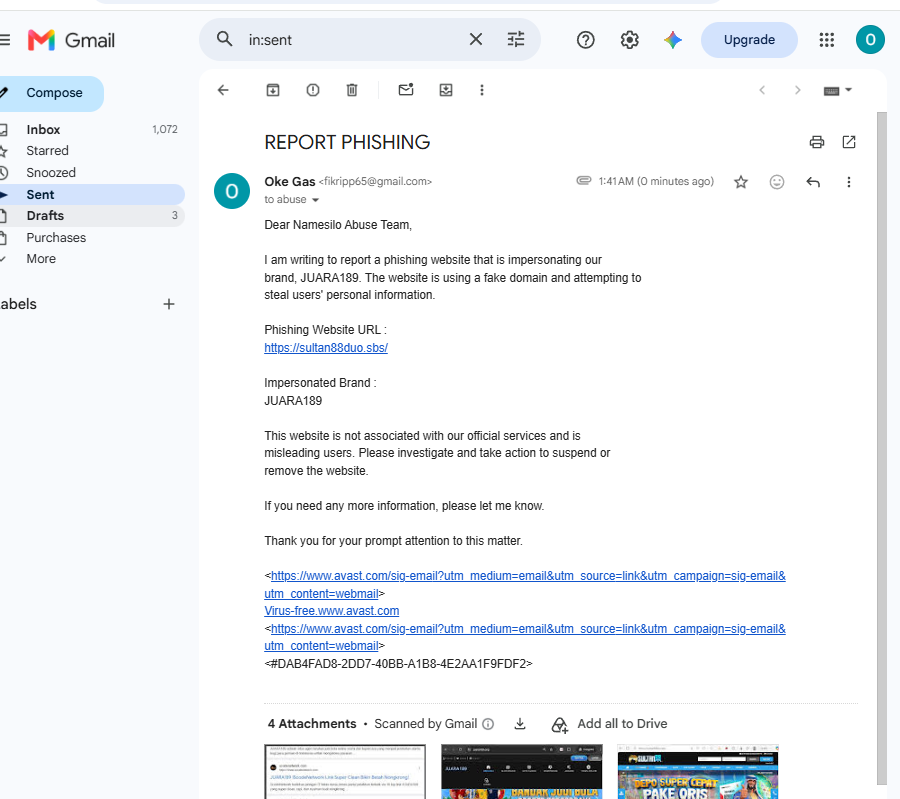Click Add all to Drive

(x=610, y=724)
